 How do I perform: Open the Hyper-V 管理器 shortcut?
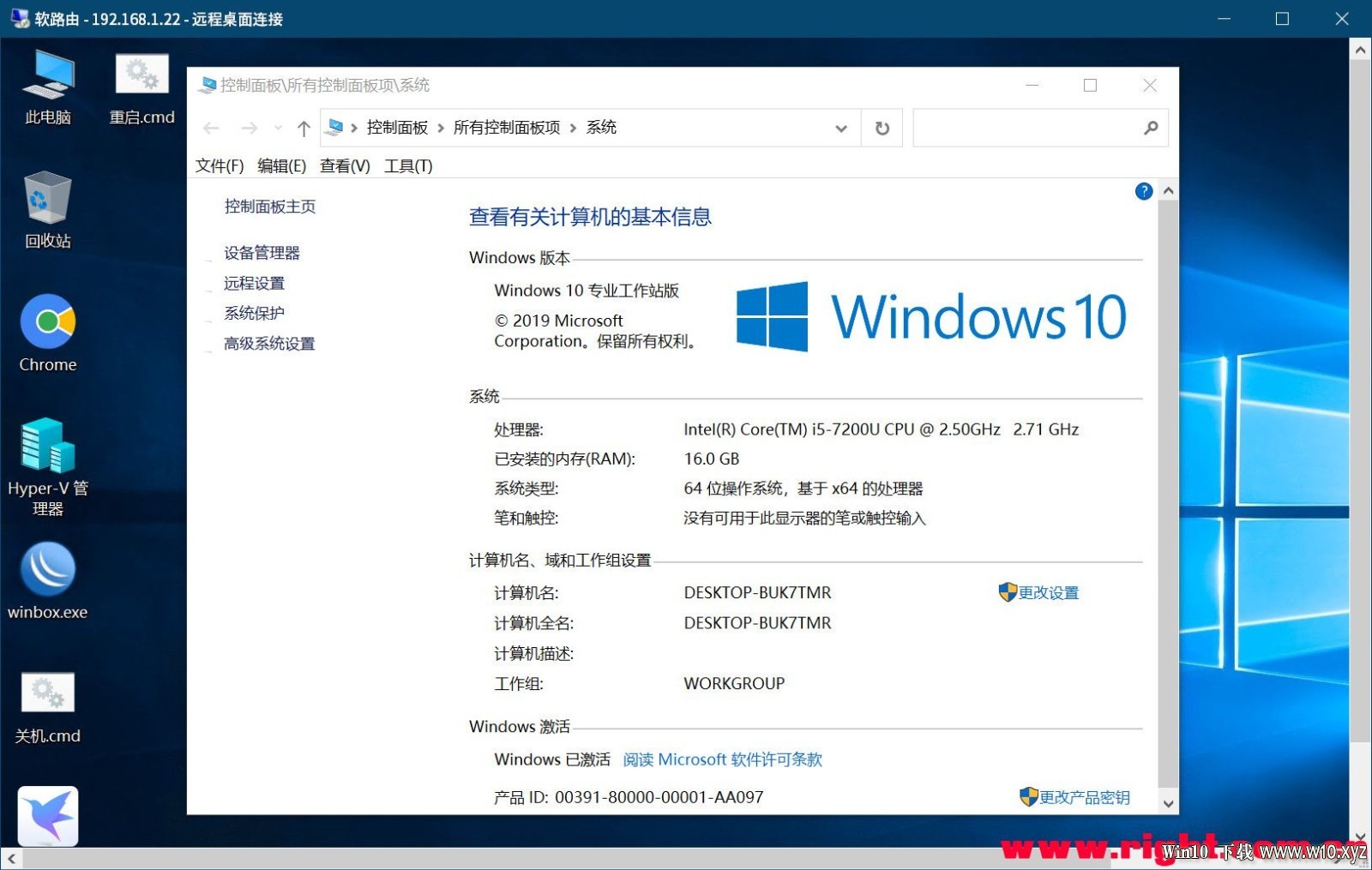(48, 467)
